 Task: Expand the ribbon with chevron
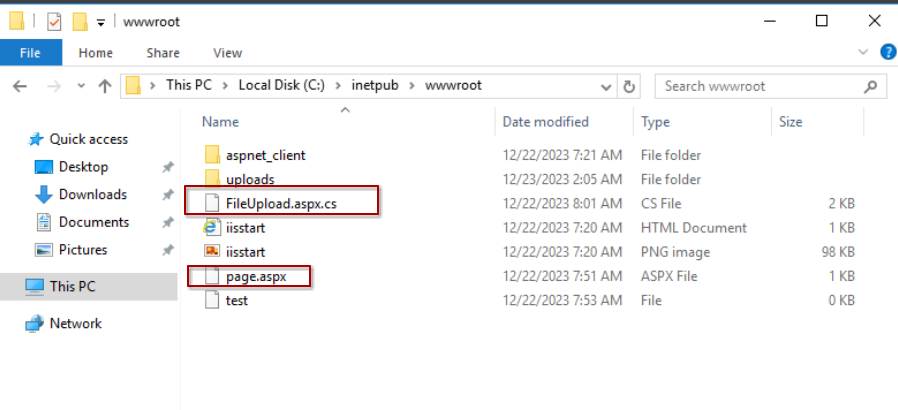click(x=864, y=52)
